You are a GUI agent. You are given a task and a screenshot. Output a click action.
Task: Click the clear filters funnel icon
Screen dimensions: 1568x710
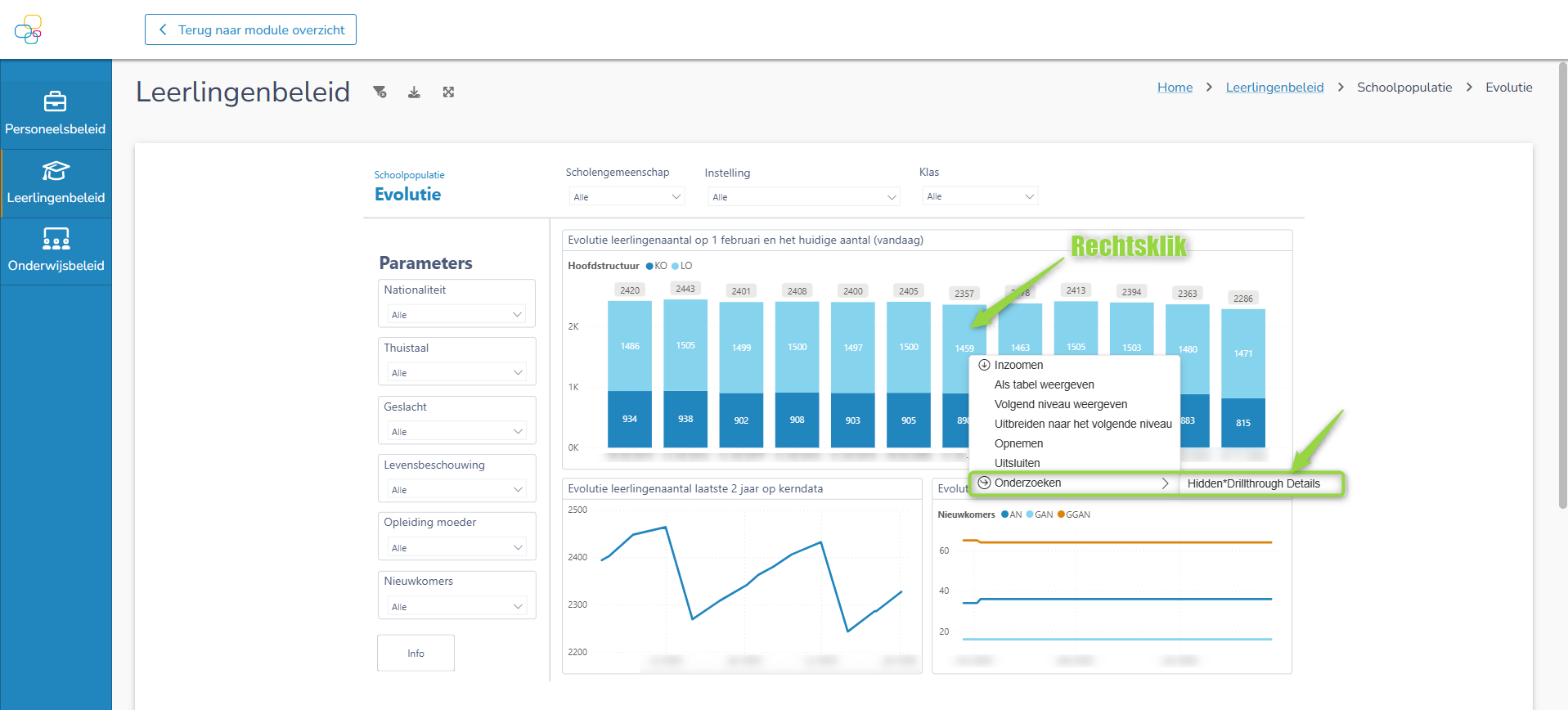[380, 92]
